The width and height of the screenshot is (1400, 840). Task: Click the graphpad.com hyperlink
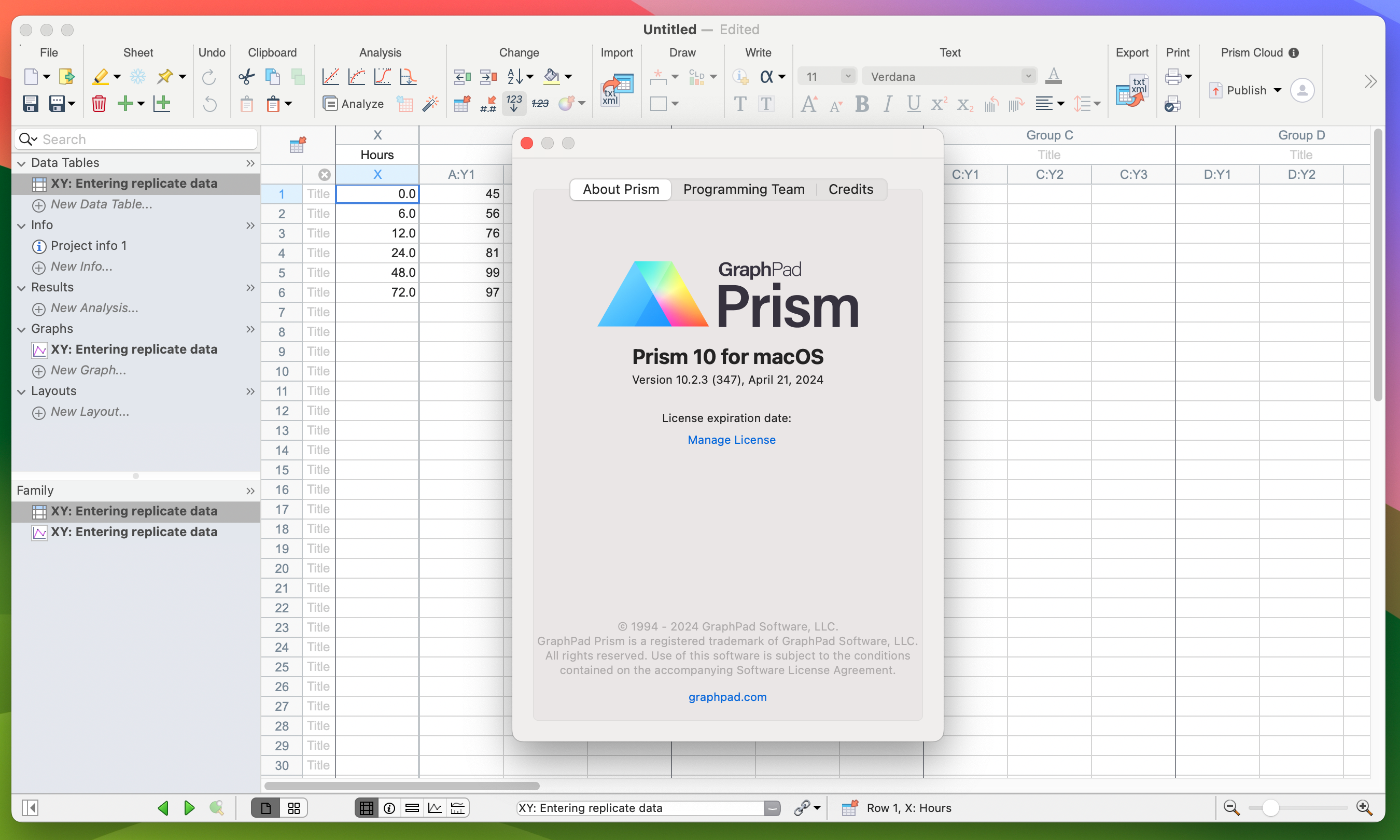coord(727,697)
